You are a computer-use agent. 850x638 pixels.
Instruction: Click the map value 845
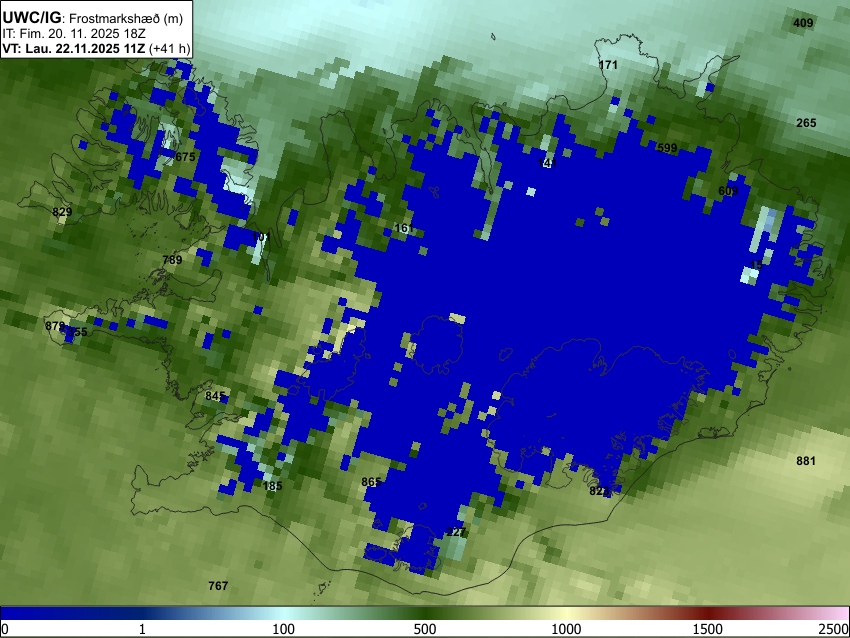pyautogui.click(x=215, y=396)
